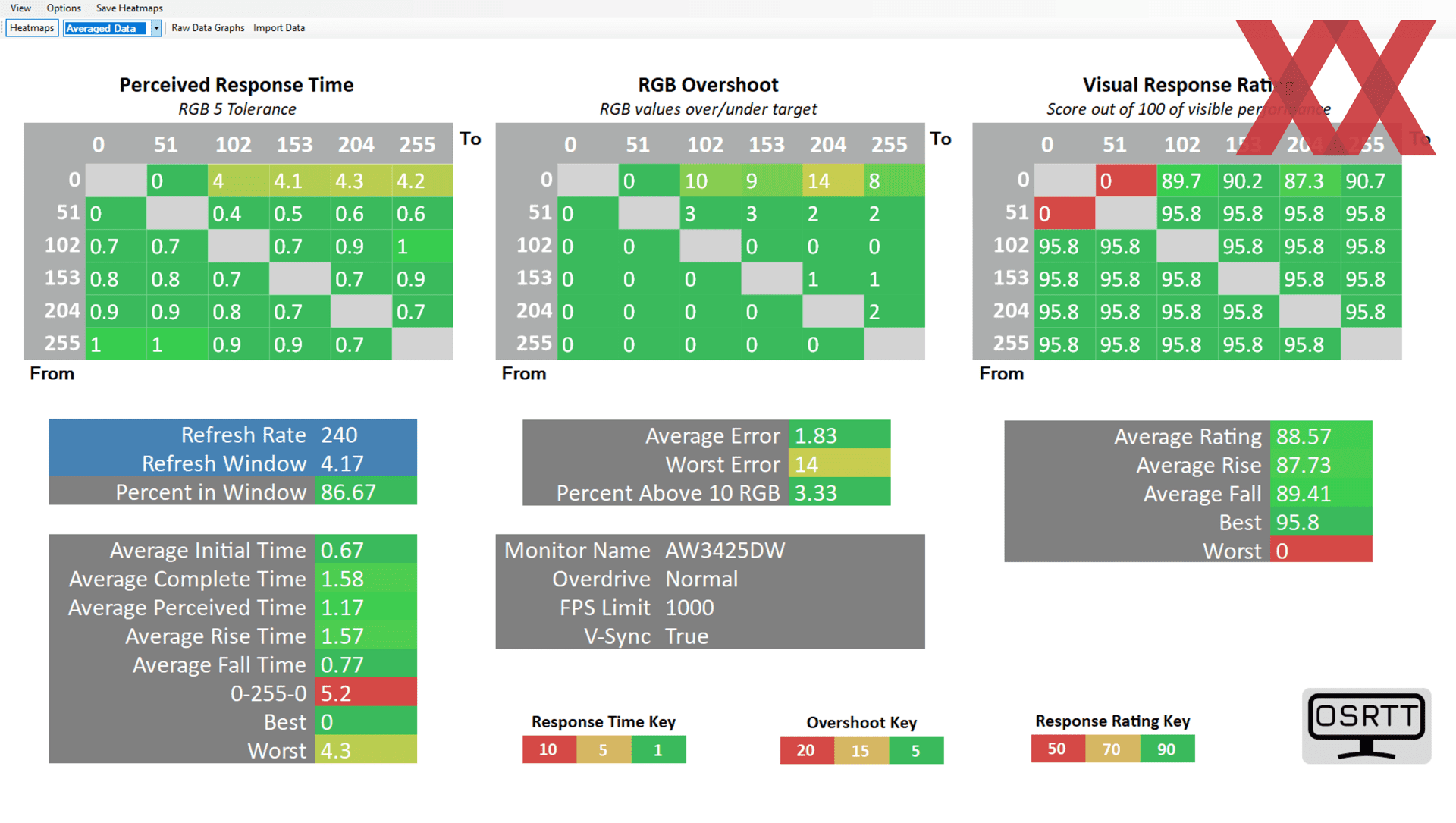Click green 90 swatch in Response Rating Key

tap(1166, 749)
